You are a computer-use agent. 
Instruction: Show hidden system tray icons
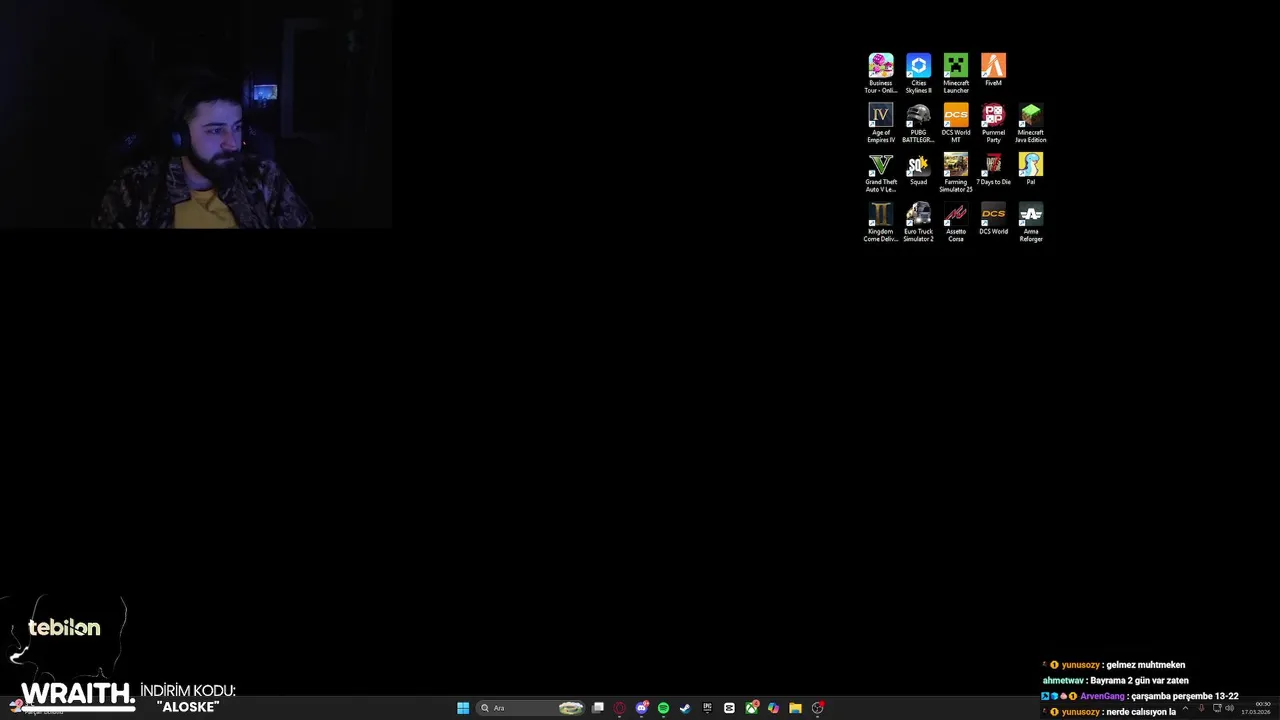pos(1186,708)
